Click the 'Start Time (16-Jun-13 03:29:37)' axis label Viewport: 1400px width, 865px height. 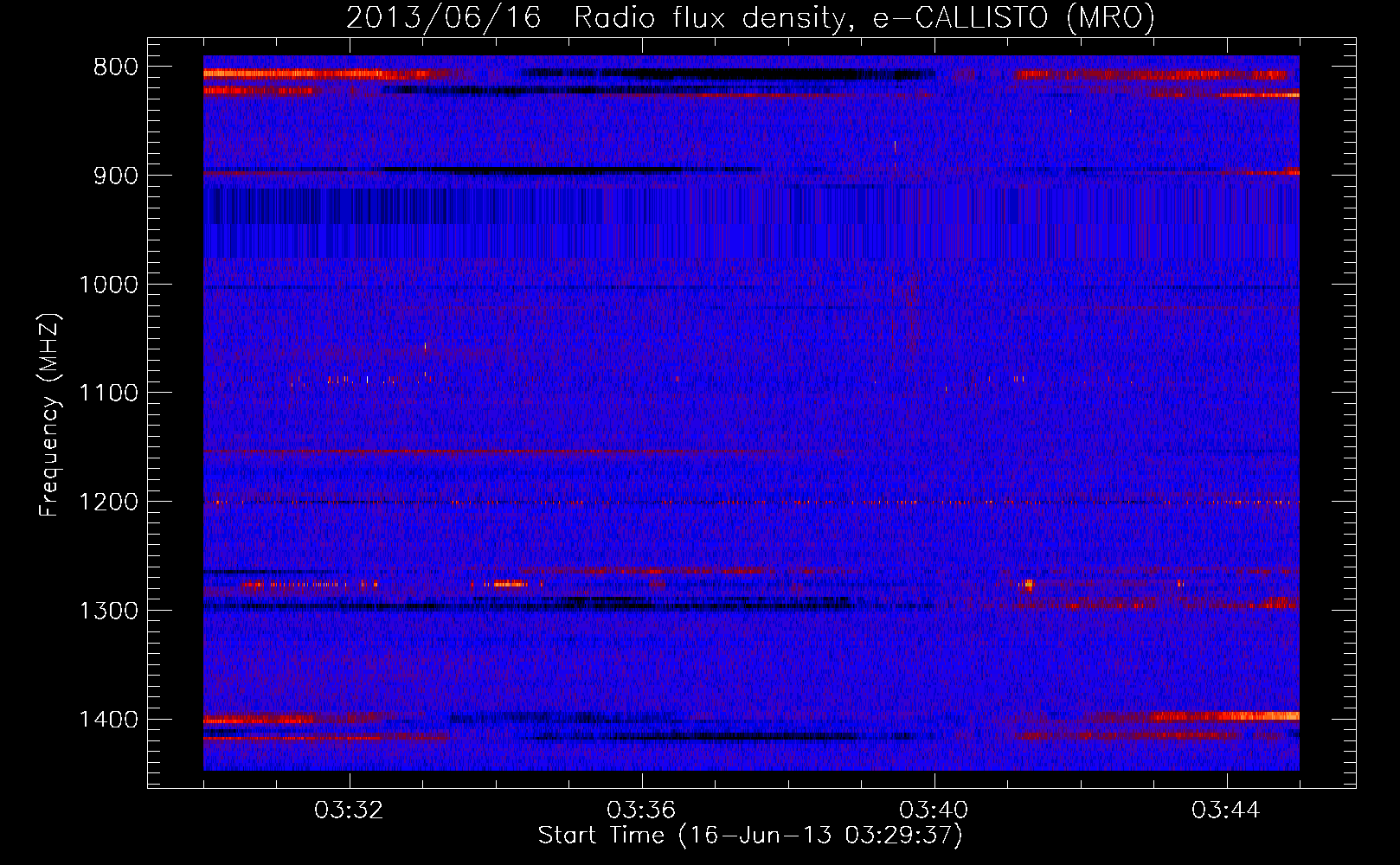click(x=749, y=836)
